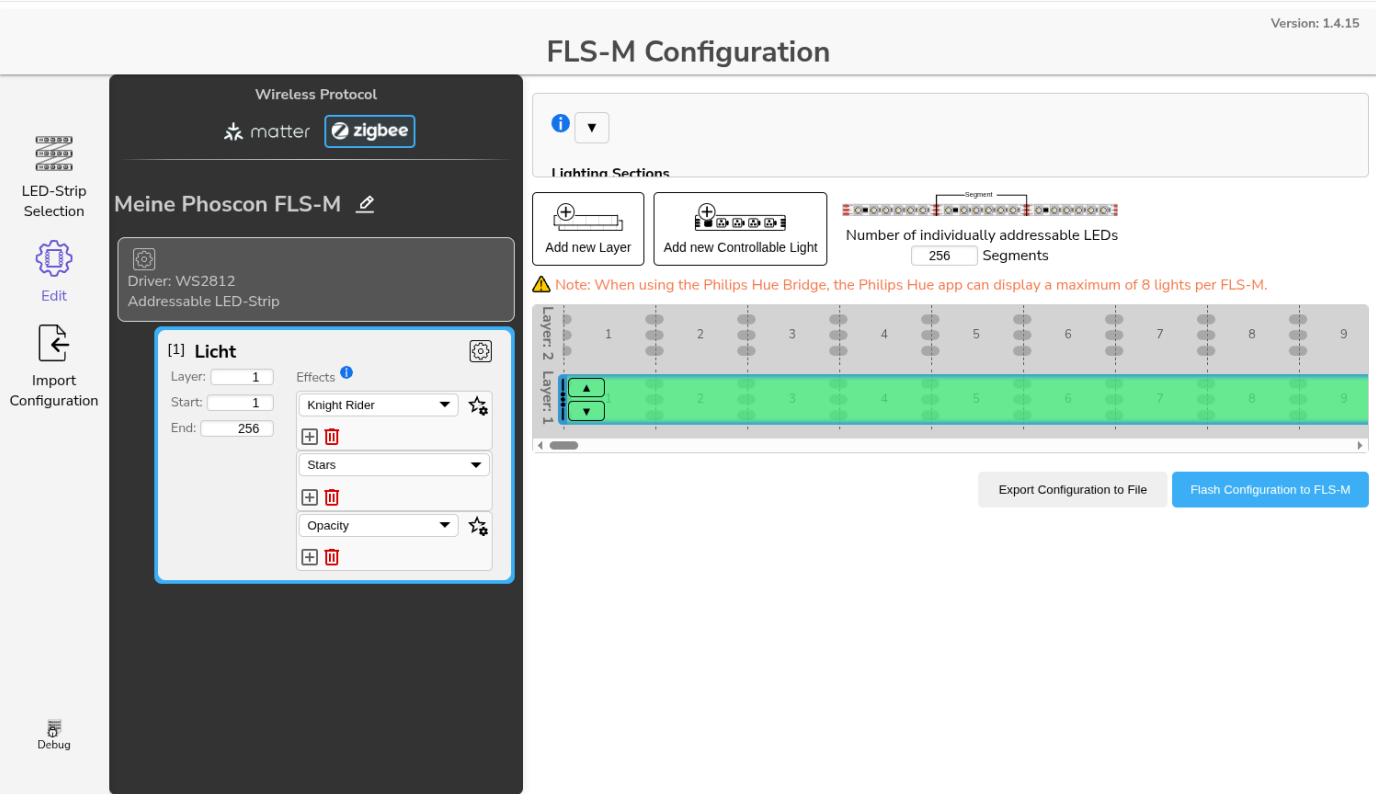Click the LED-Strip Selection sidebar icon
The width and height of the screenshot is (1376, 794).
point(53,155)
